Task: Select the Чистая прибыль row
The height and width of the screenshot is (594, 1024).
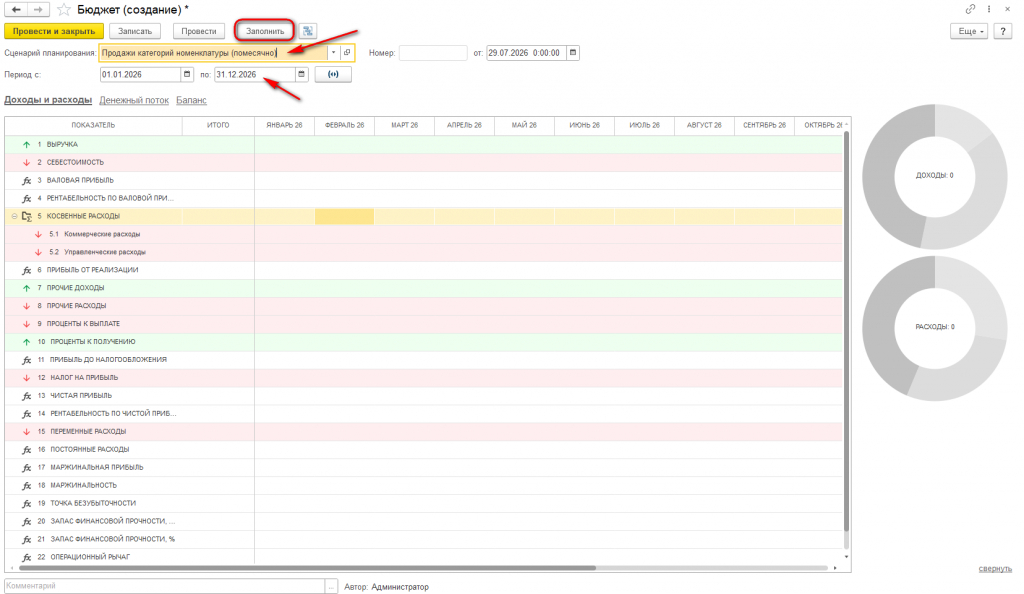Action: coord(423,396)
